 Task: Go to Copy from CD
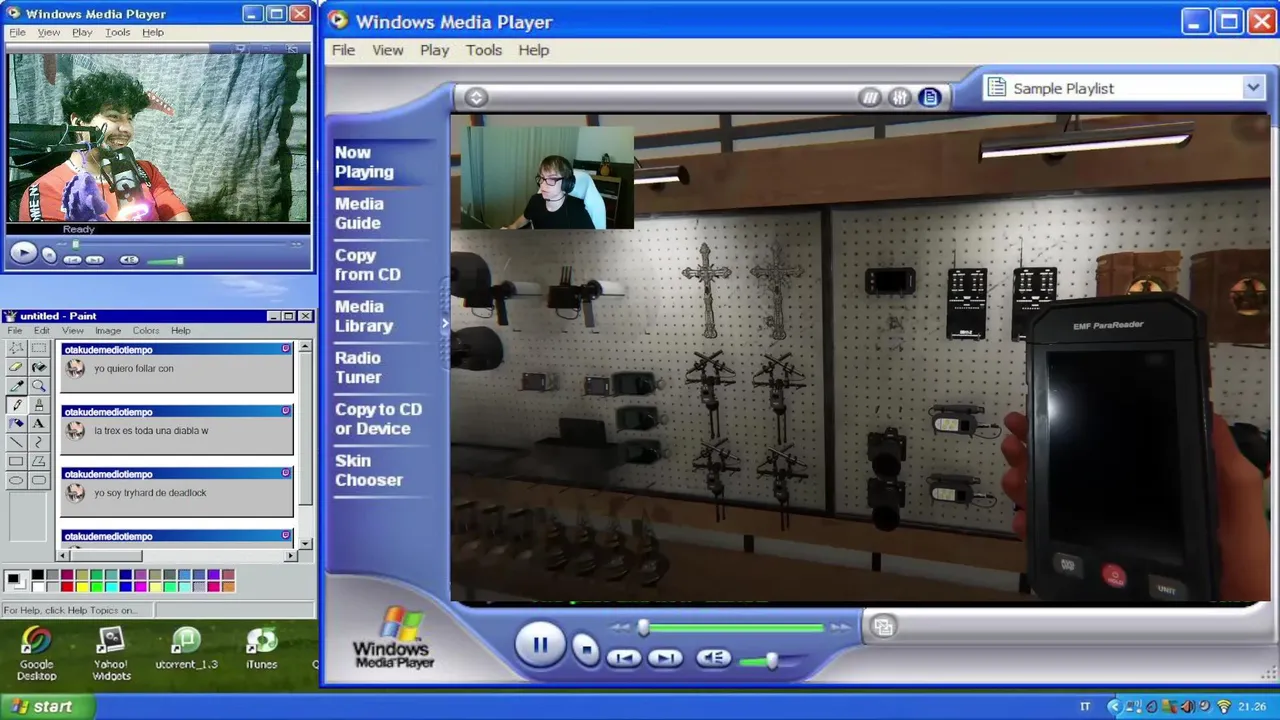click(367, 265)
